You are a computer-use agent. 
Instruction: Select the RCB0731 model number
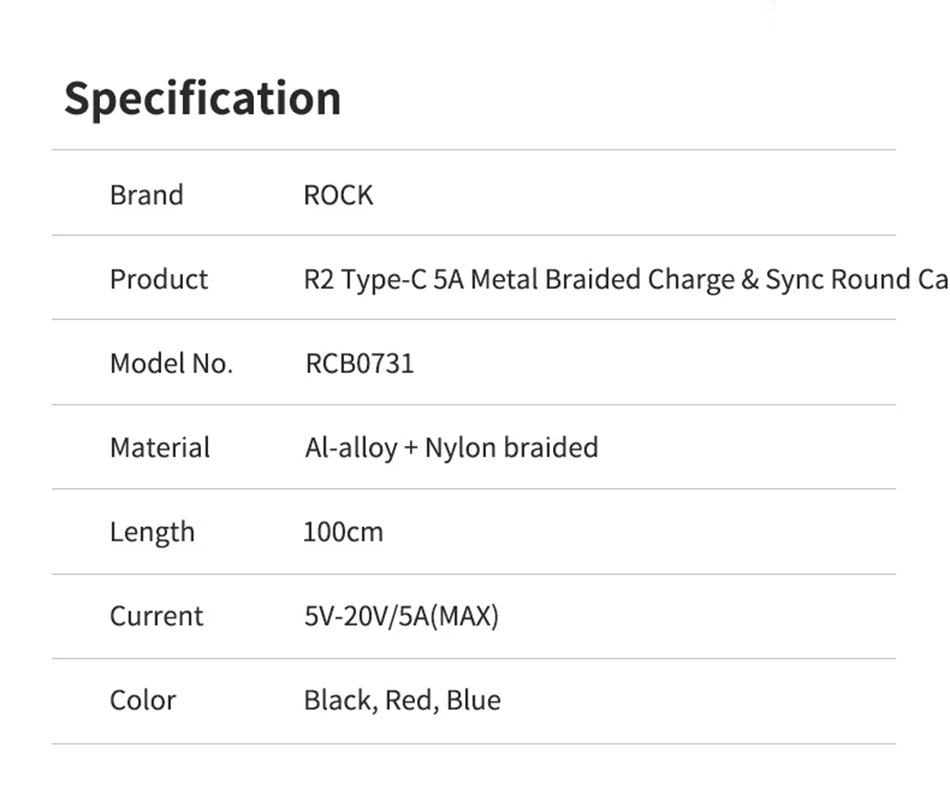pyautogui.click(x=359, y=363)
